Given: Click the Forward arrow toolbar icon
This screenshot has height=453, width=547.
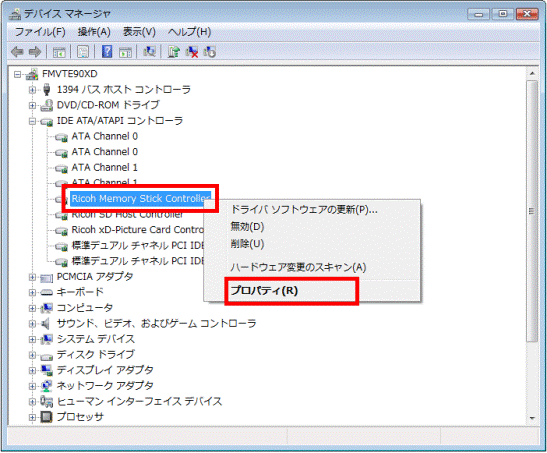Looking at the screenshot, I should point(35,52).
